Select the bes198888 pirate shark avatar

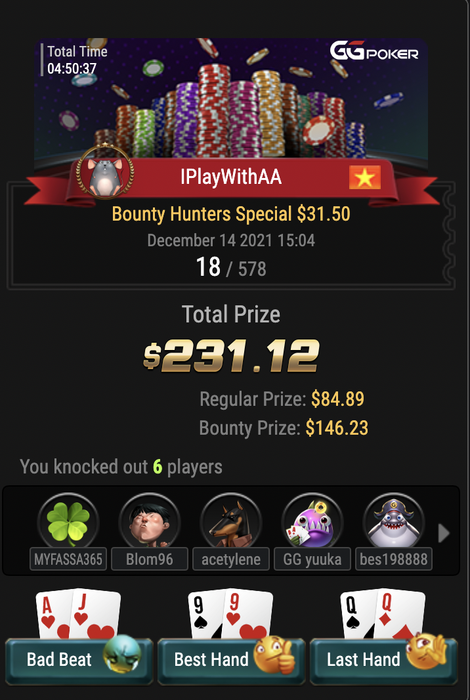(393, 522)
